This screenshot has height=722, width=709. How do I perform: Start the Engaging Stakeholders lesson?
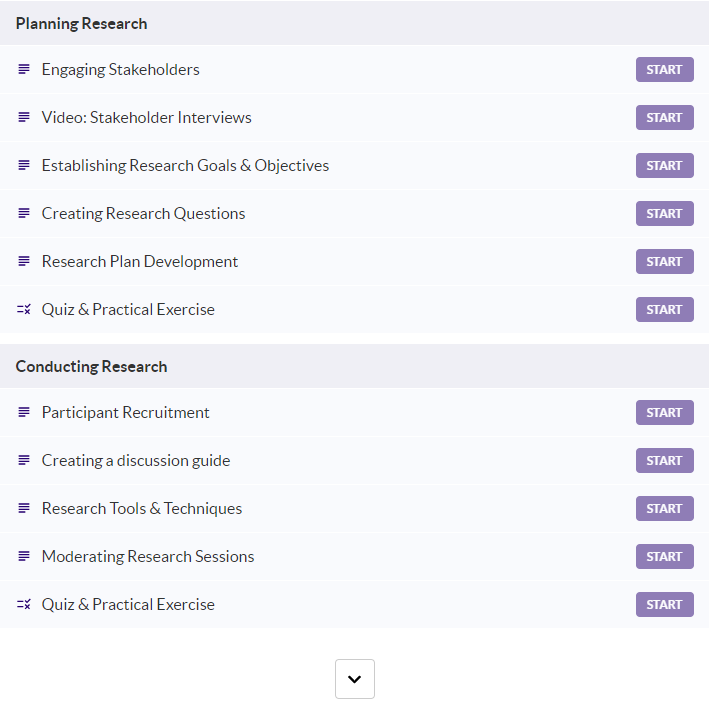click(x=664, y=70)
